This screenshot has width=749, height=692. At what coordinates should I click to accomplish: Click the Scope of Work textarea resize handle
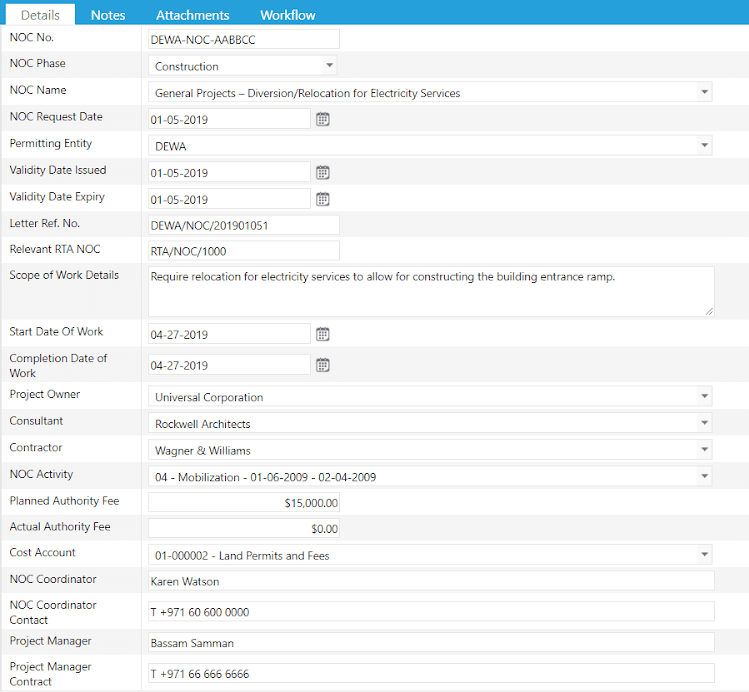pos(709,311)
